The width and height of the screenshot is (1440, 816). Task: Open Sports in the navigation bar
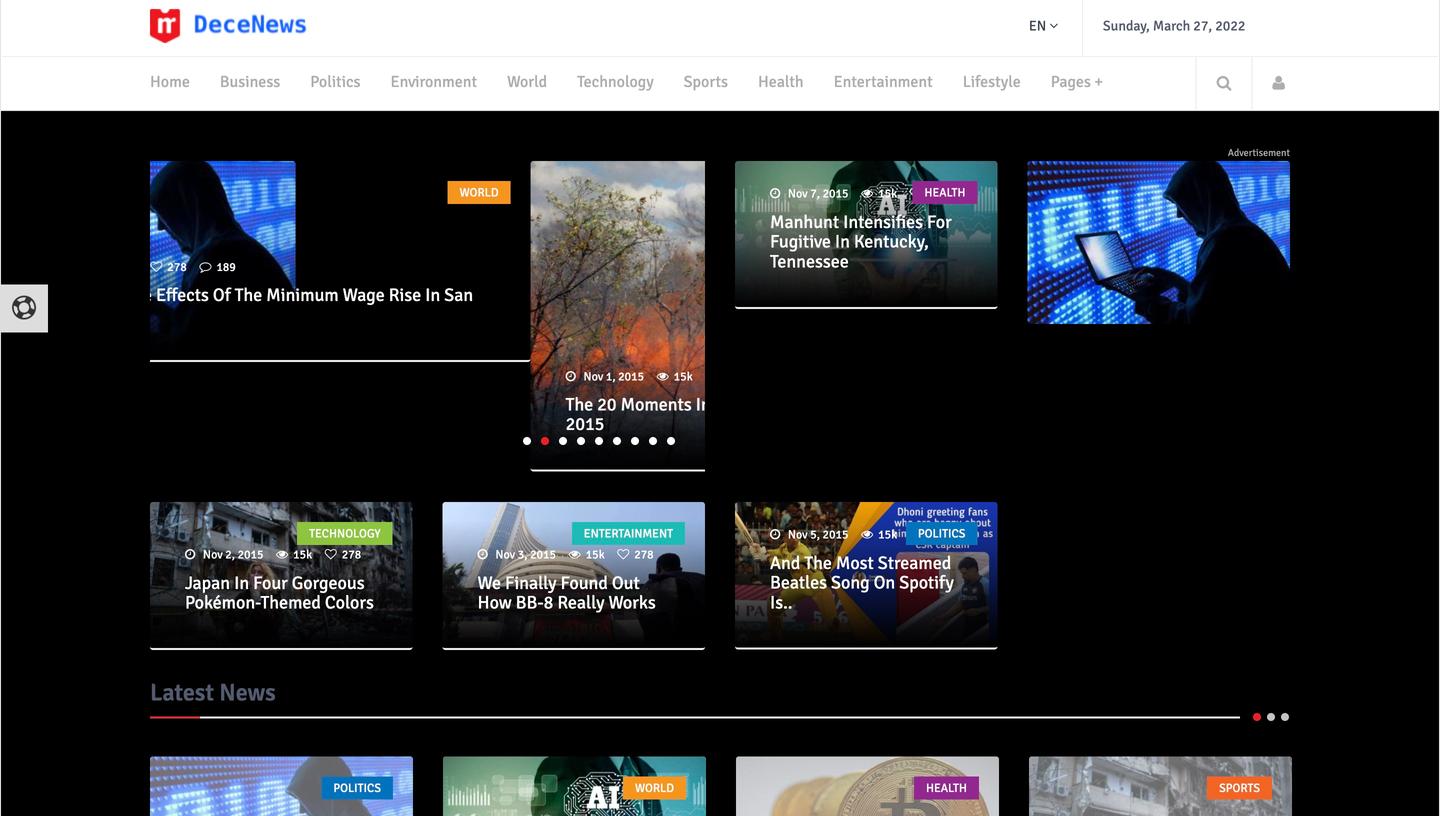(706, 82)
